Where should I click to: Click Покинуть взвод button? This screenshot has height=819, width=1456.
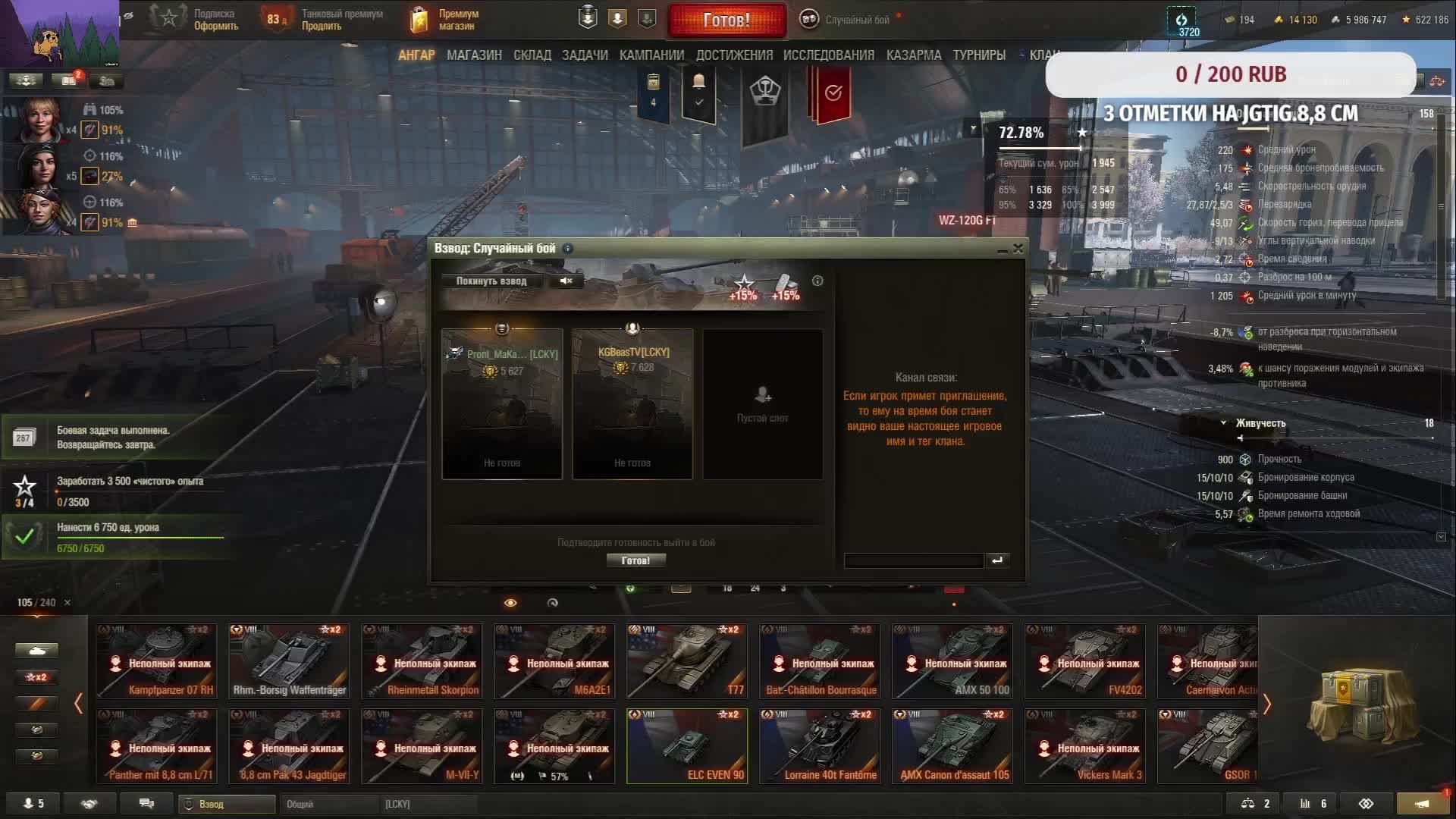coord(491,281)
